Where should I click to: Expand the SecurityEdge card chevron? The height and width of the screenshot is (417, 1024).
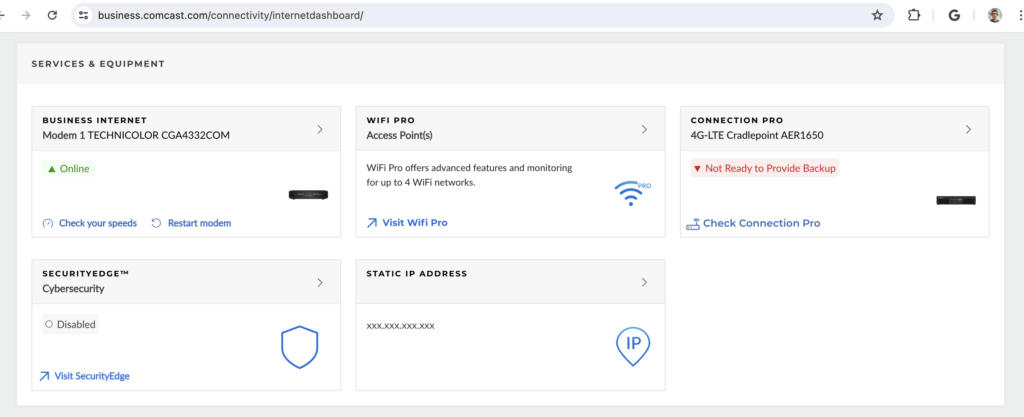320,283
